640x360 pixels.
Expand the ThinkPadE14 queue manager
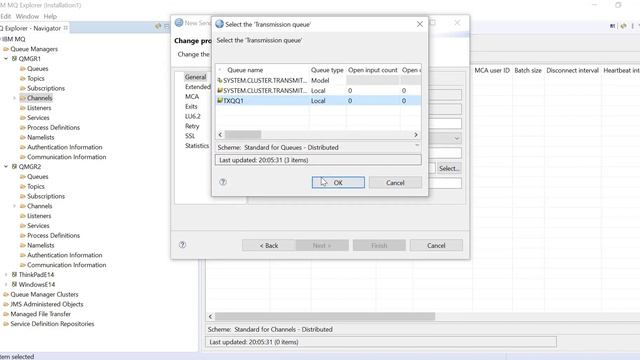click(x=6, y=274)
